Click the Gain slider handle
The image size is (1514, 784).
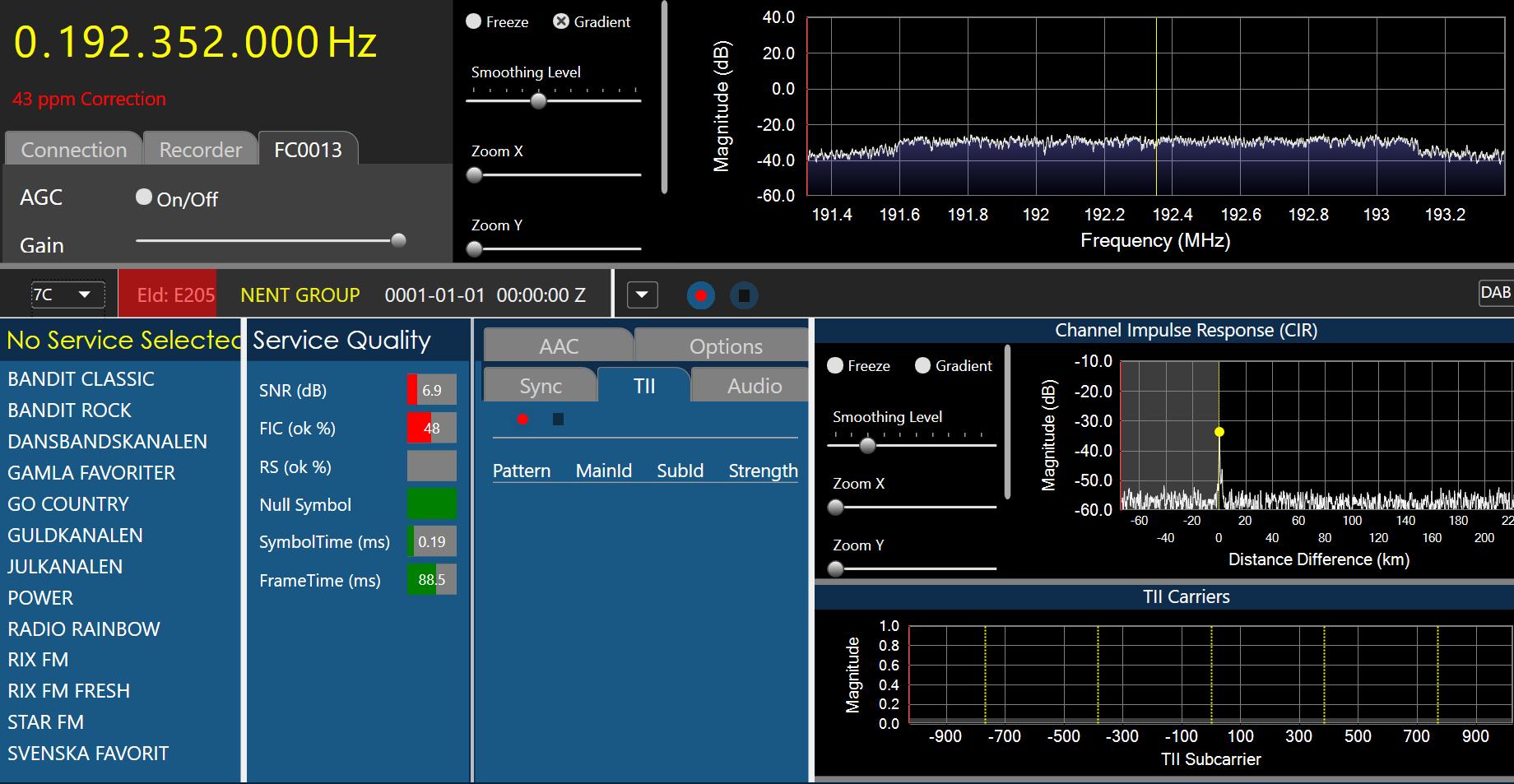coord(398,240)
